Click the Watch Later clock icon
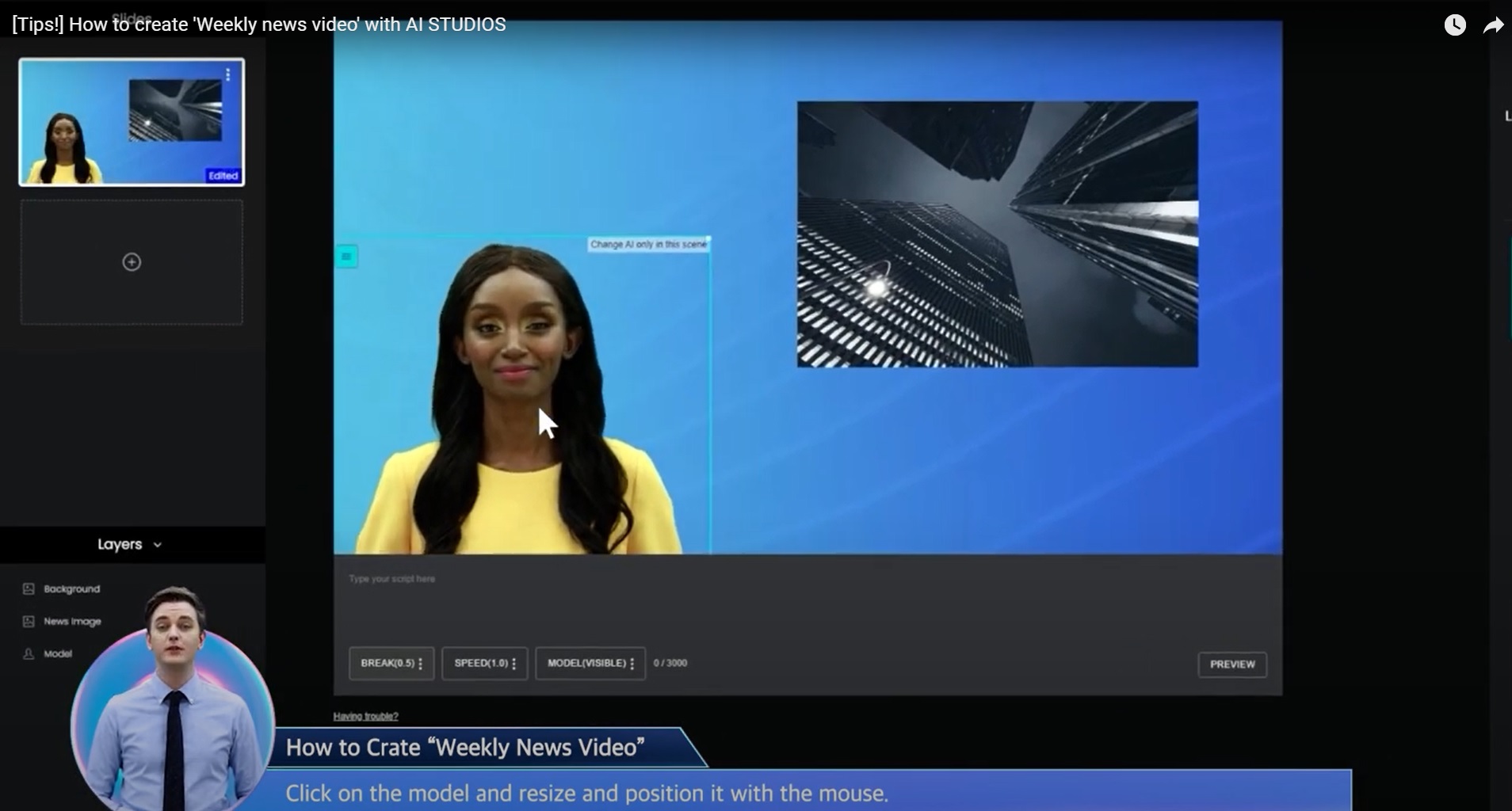The height and width of the screenshot is (811, 1512). [x=1455, y=25]
